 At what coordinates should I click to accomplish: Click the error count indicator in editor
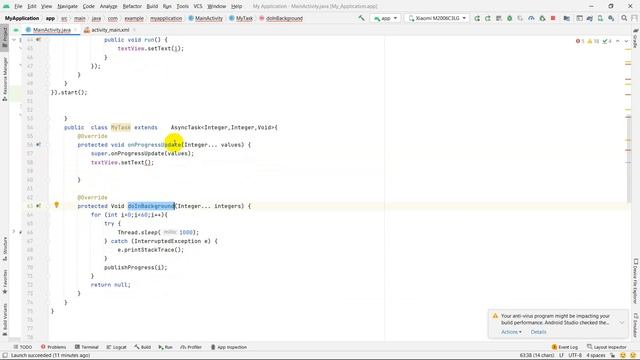(x=580, y=41)
